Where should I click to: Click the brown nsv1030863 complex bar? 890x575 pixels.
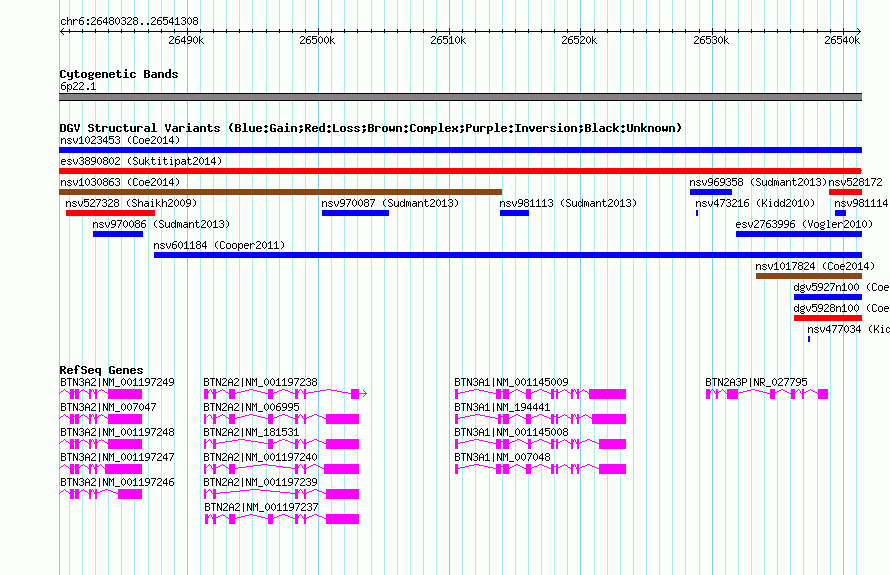280,192
